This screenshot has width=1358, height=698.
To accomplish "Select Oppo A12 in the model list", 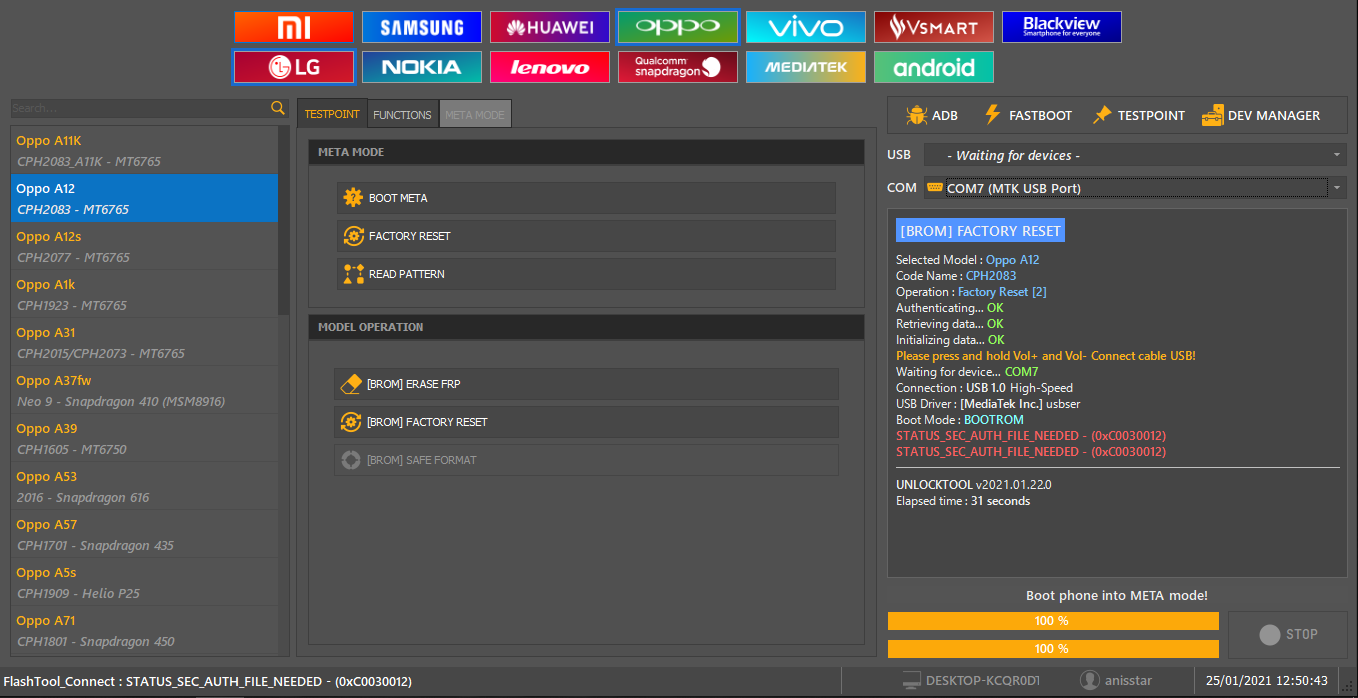I will tap(144, 198).
